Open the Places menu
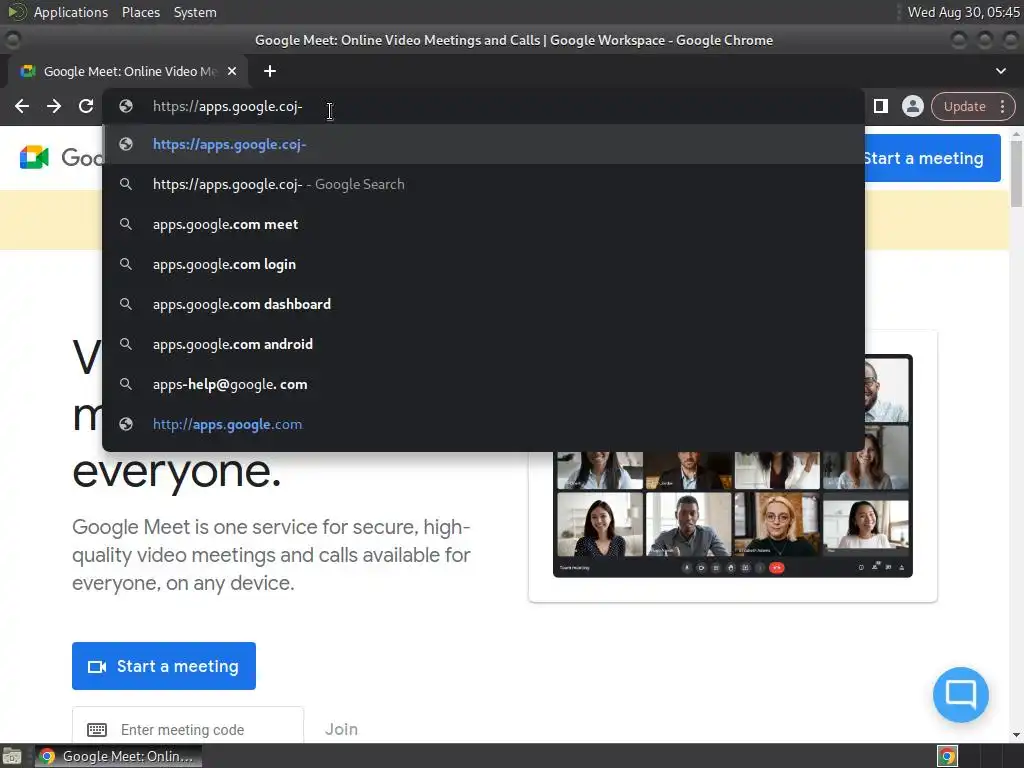The image size is (1024, 768). click(x=141, y=12)
